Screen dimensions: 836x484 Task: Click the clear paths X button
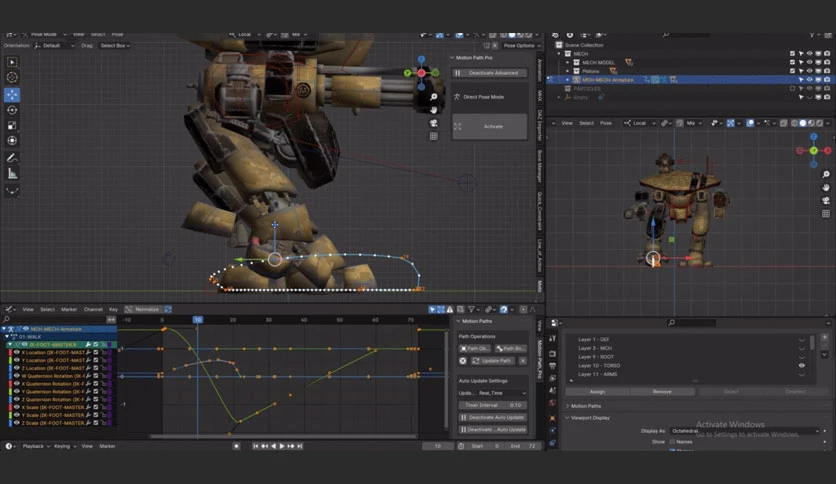(522, 361)
